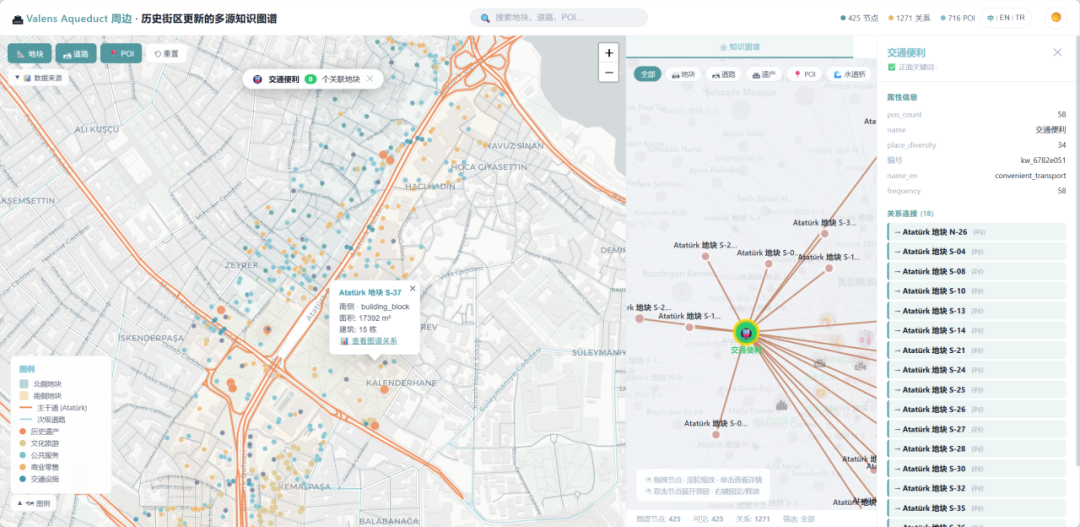The width and height of the screenshot is (1080, 527).
Task: Select the 全部 graph filter chip
Action: pyautogui.click(x=647, y=74)
